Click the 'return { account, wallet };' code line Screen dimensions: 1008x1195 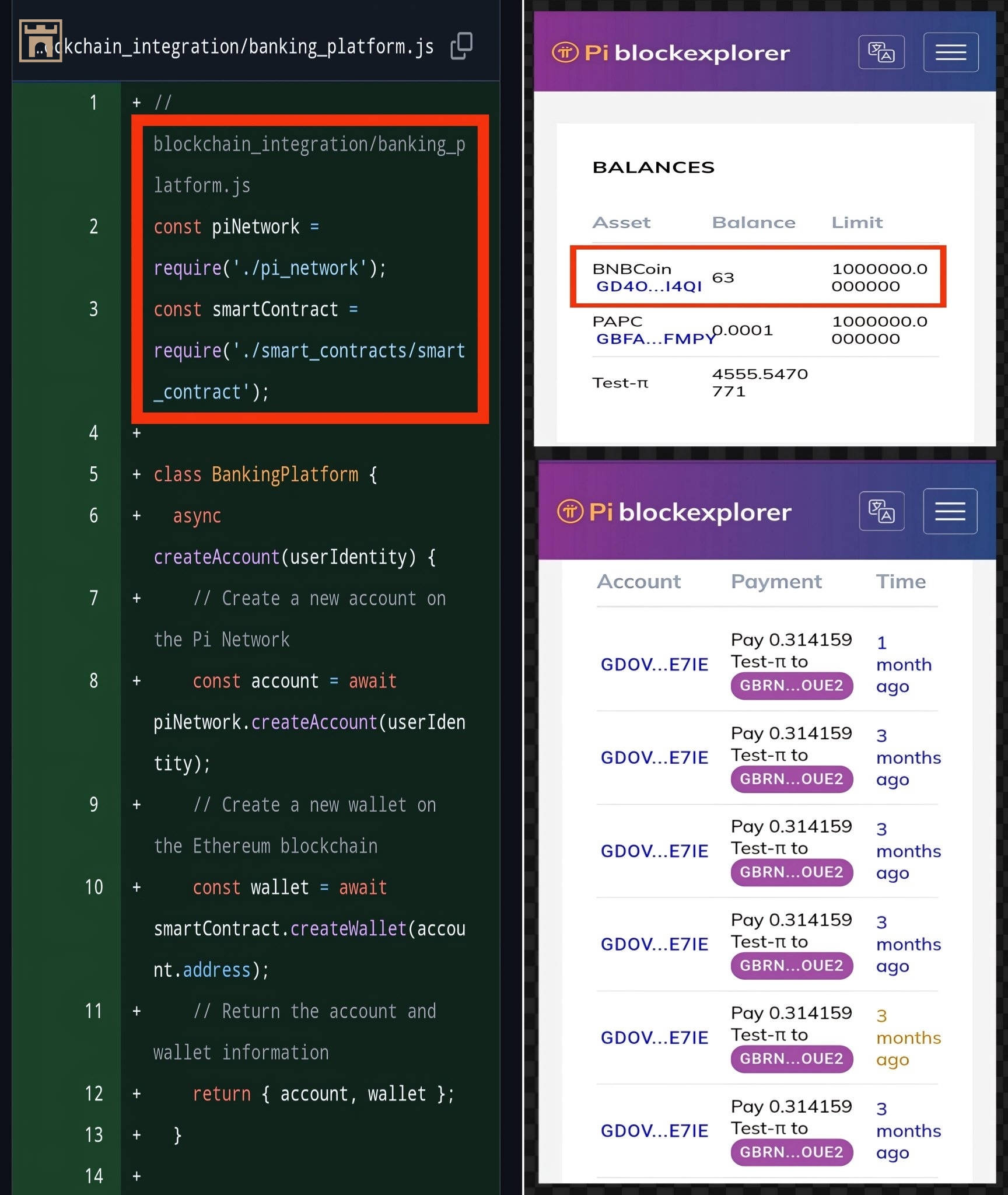323,1094
